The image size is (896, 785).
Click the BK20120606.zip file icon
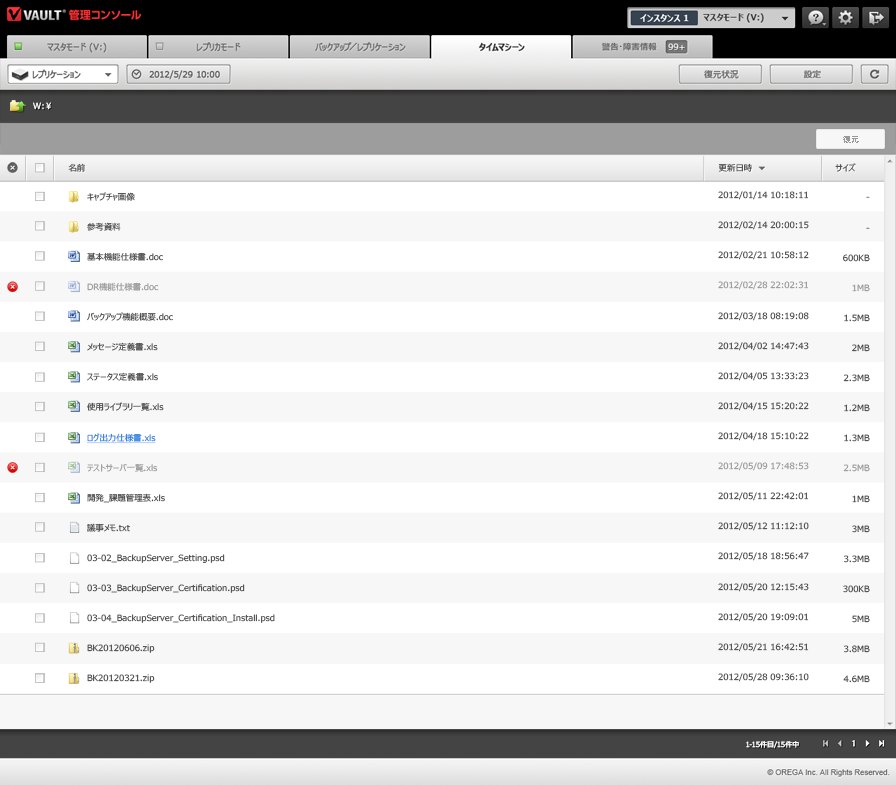73,648
